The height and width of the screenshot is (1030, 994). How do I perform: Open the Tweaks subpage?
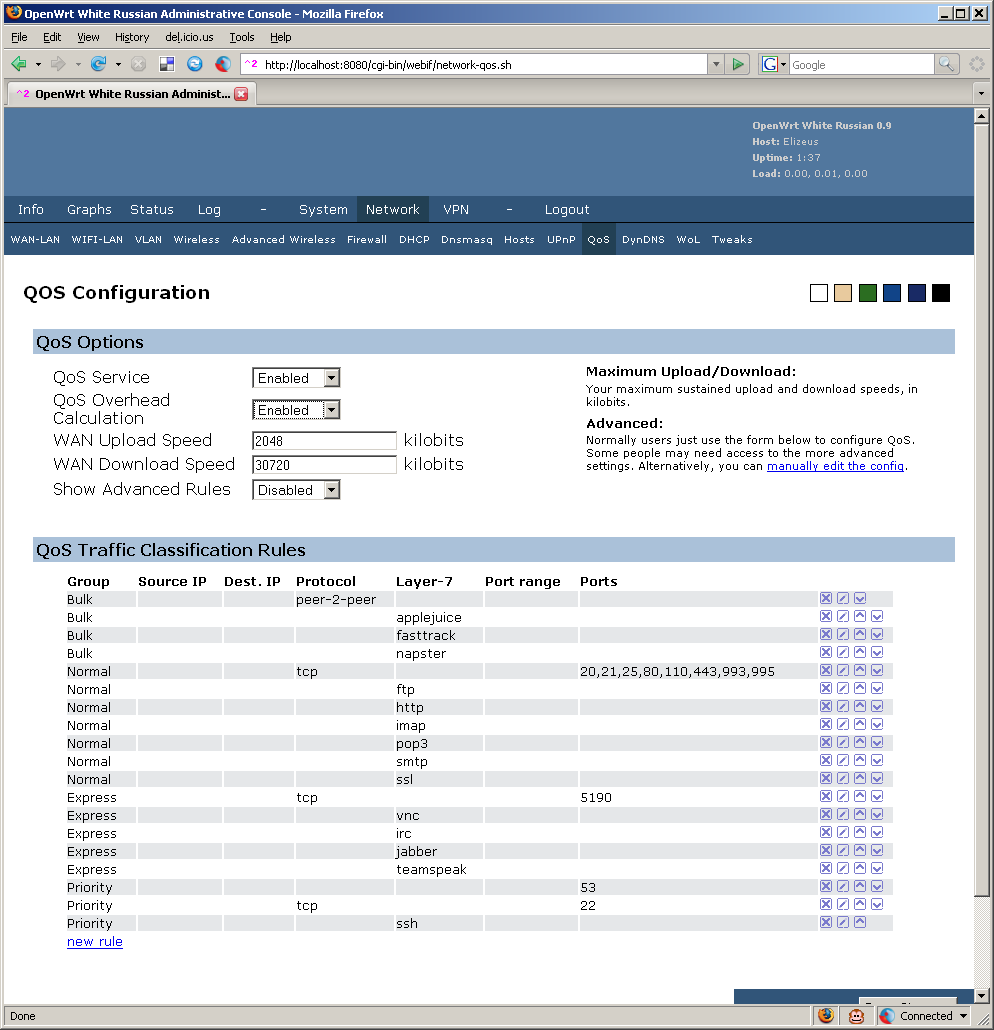point(732,240)
